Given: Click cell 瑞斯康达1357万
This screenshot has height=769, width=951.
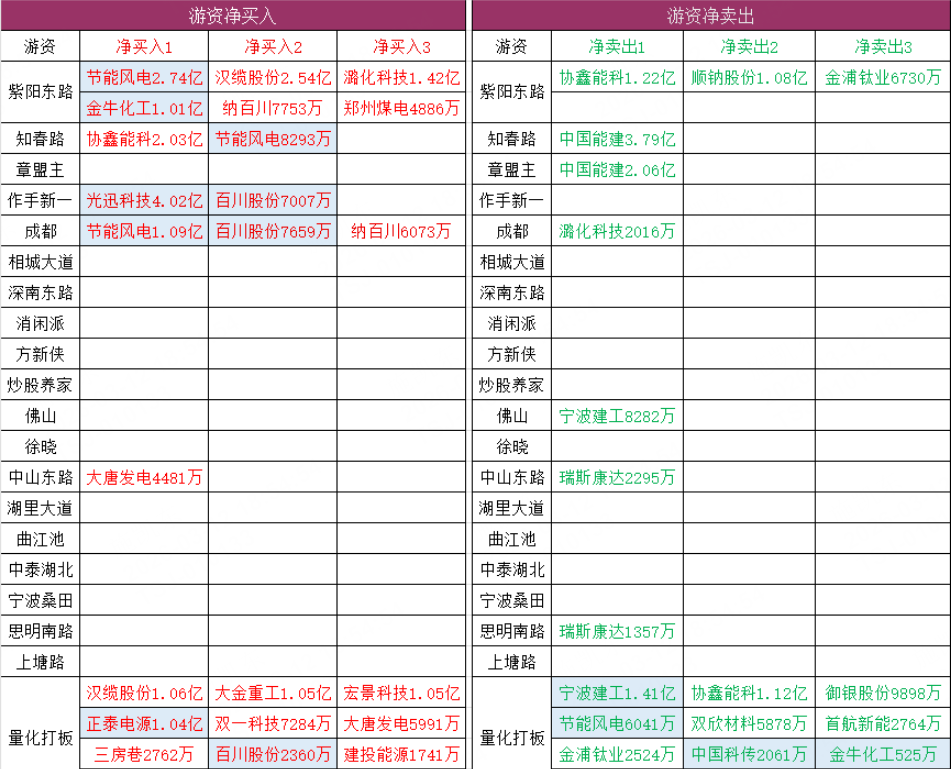Looking at the screenshot, I should (x=617, y=631).
